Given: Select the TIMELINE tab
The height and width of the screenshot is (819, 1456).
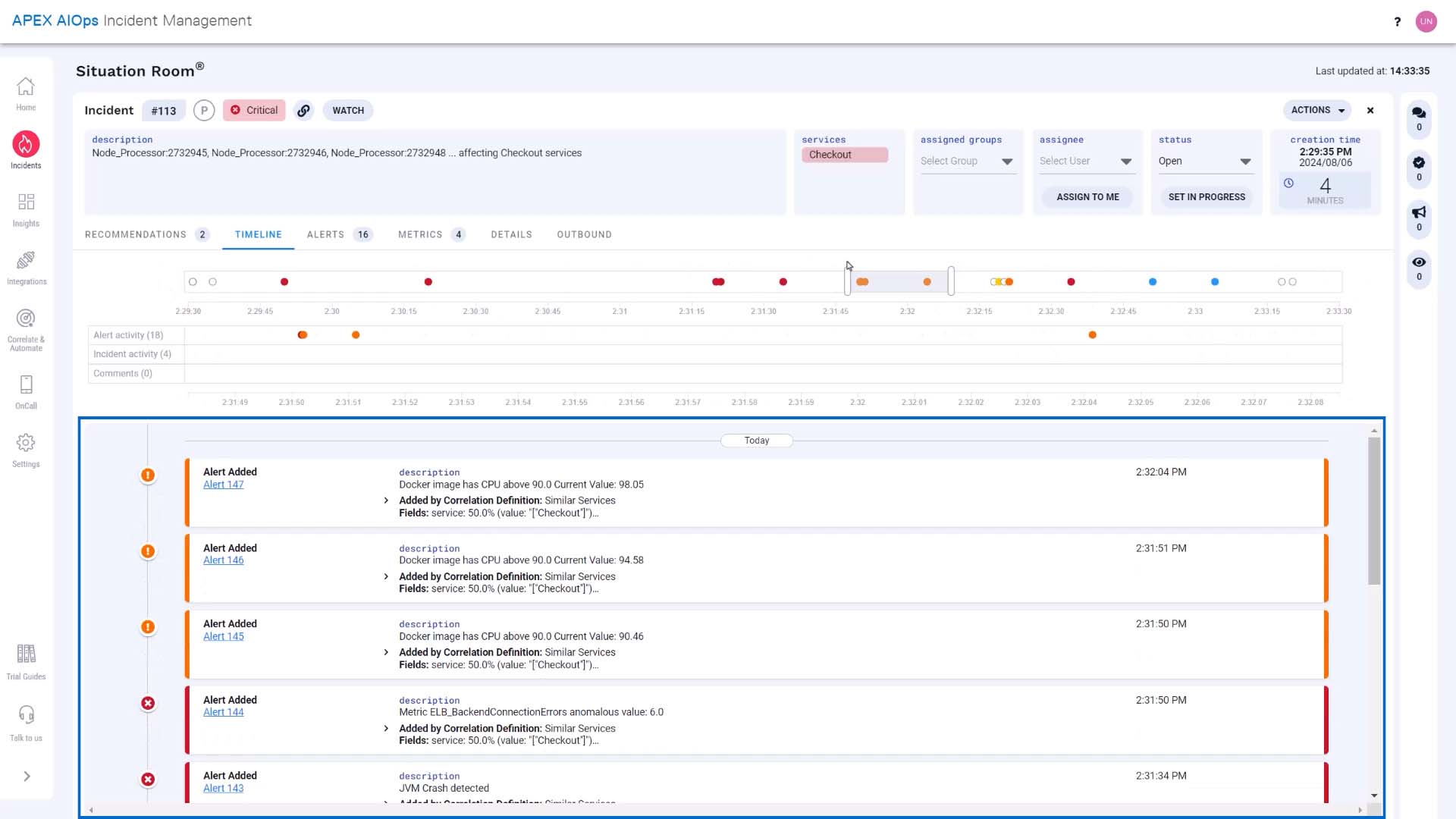Looking at the screenshot, I should pyautogui.click(x=258, y=234).
